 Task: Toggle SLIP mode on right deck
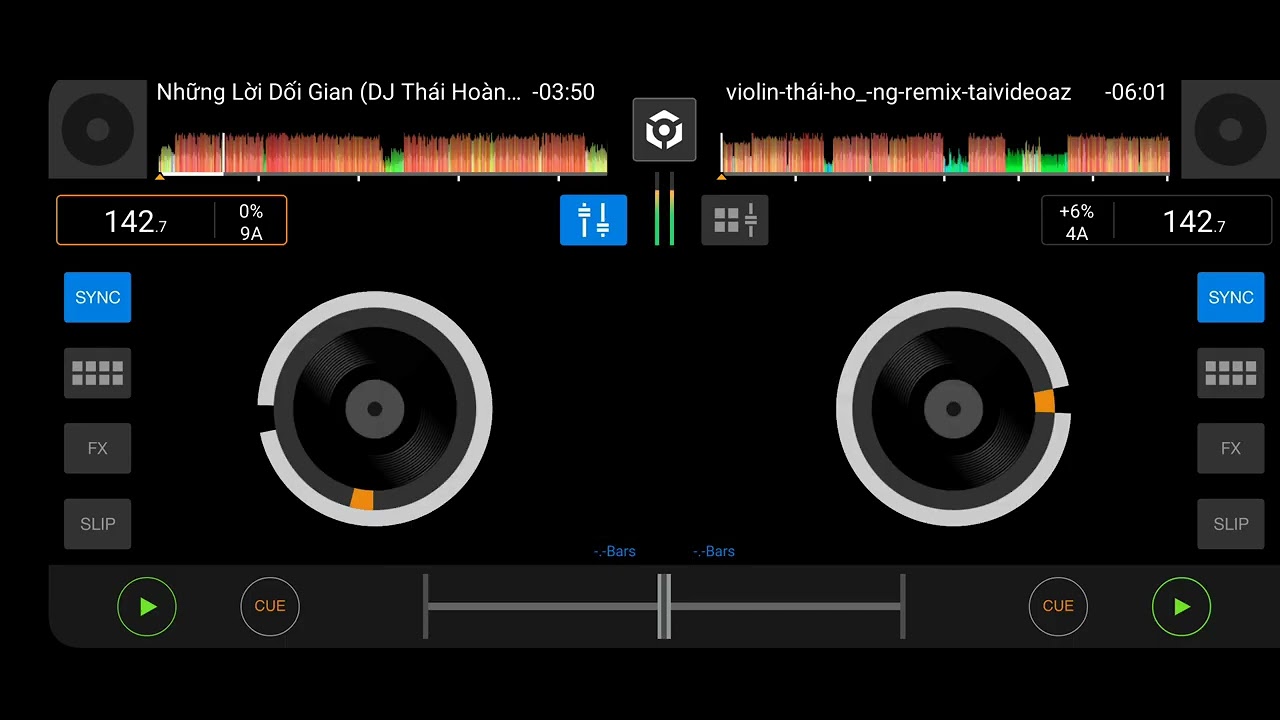click(1231, 524)
